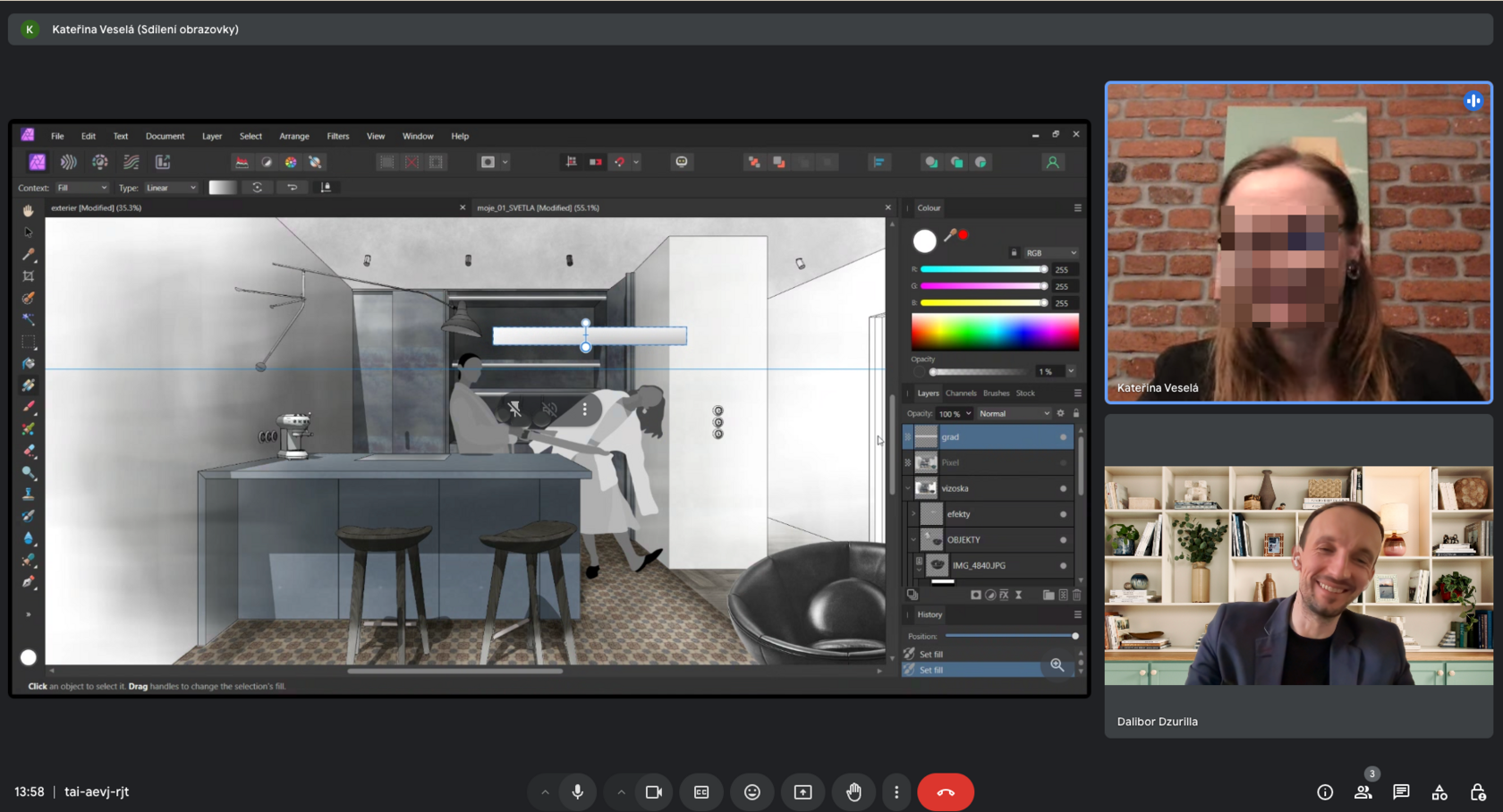This screenshot has height=812, width=1503.
Task: Select the Hand (View) tool
Action: [x=29, y=210]
